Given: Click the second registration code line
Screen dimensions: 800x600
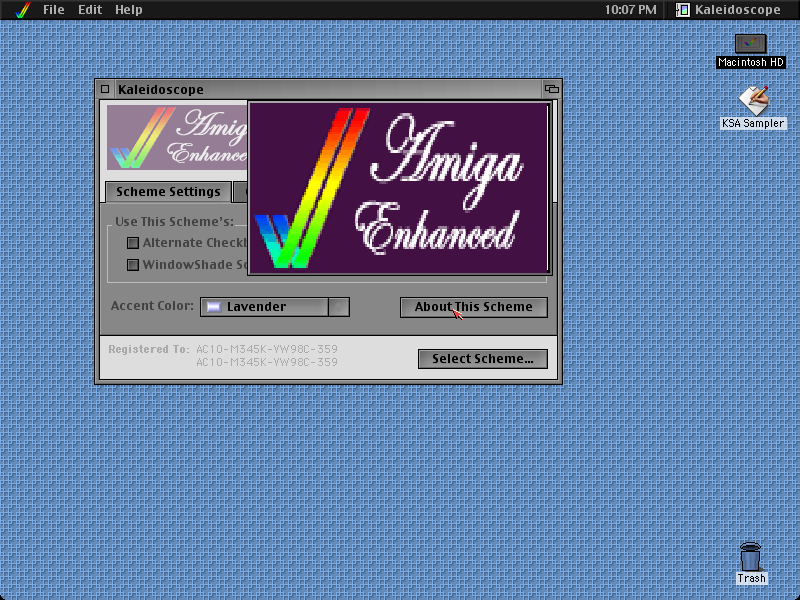Looking at the screenshot, I should [x=267, y=362].
